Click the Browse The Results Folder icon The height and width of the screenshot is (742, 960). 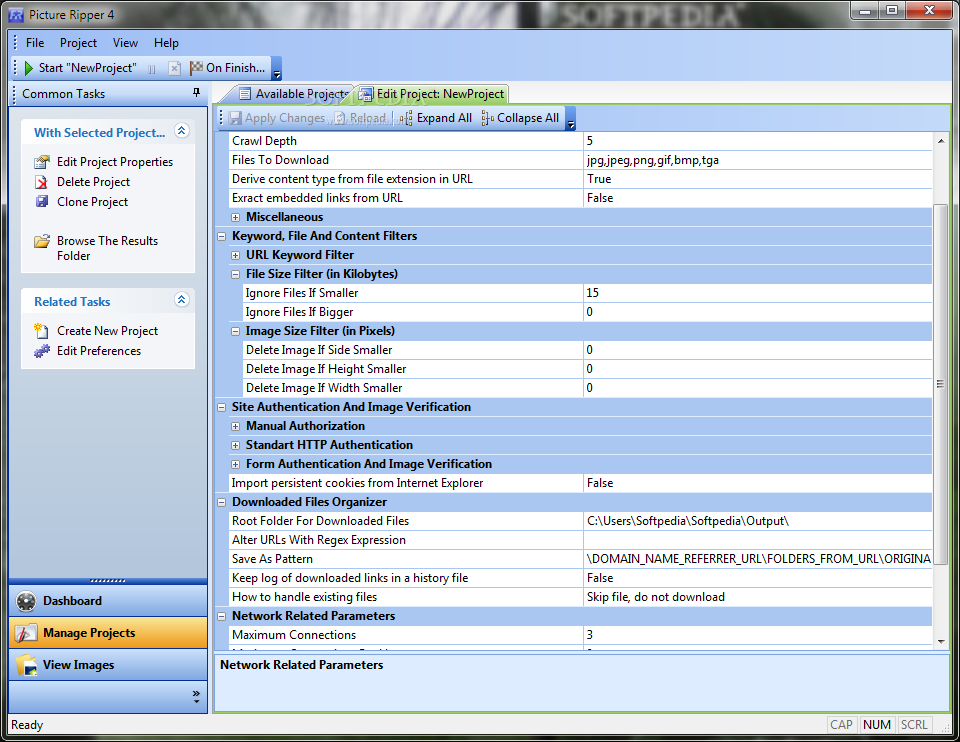[x=42, y=241]
